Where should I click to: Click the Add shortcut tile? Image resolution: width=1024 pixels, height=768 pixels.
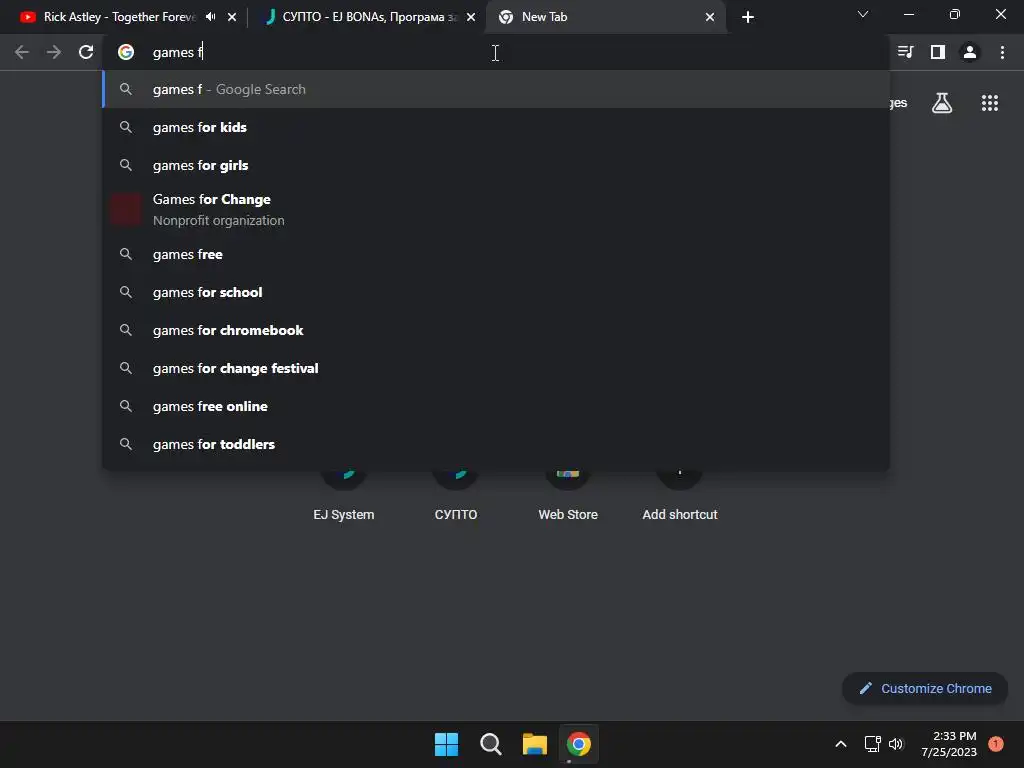[x=680, y=496]
